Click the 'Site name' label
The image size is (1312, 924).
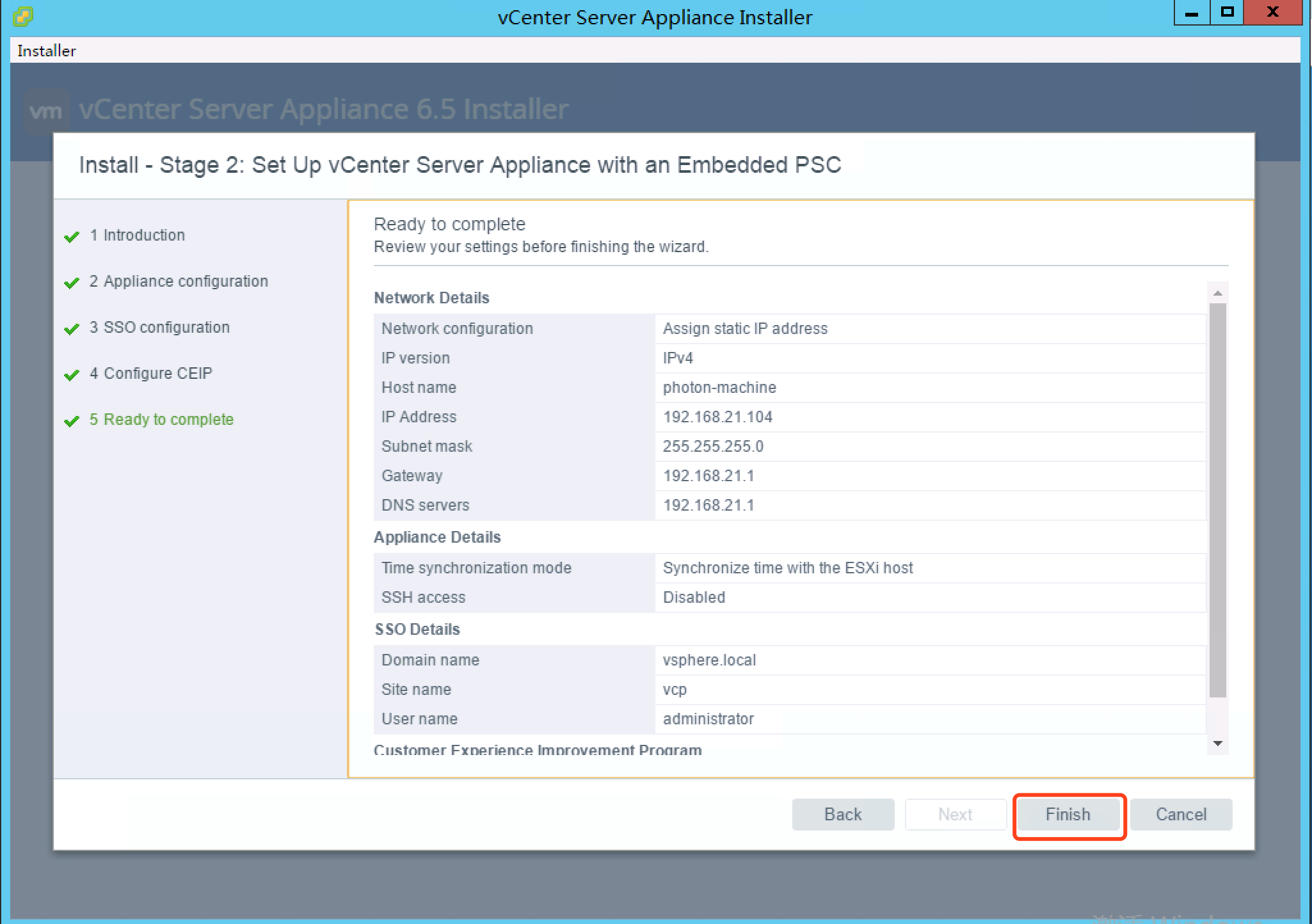(x=416, y=689)
